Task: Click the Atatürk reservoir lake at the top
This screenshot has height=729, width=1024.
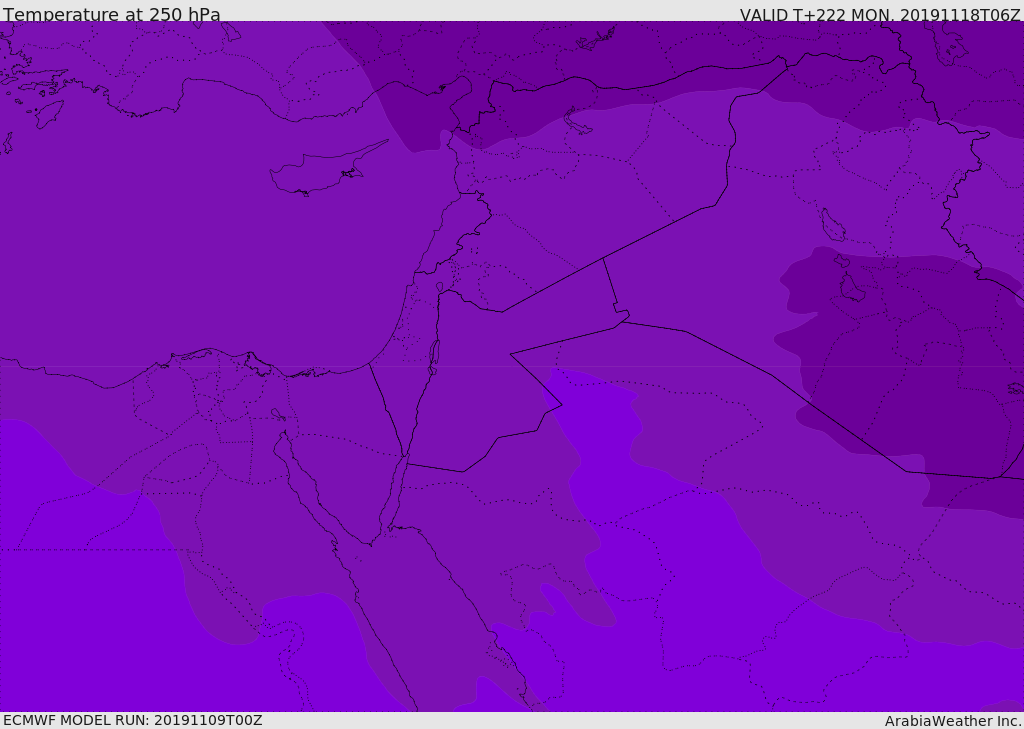Action: [596, 37]
